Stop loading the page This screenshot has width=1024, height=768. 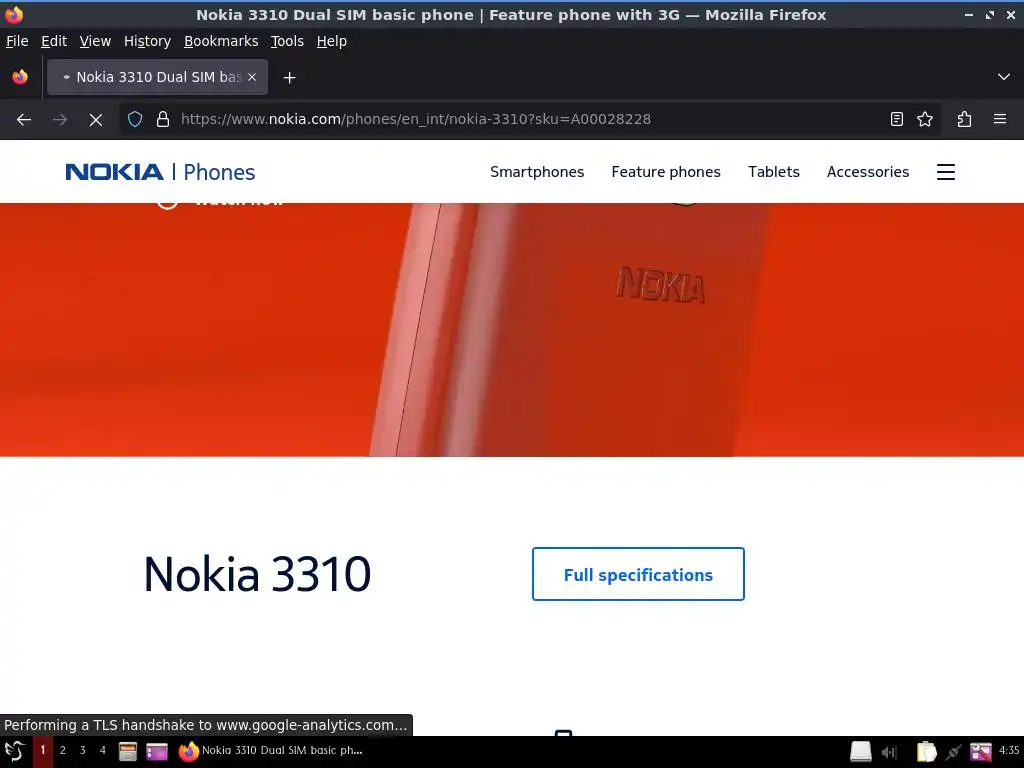[96, 120]
